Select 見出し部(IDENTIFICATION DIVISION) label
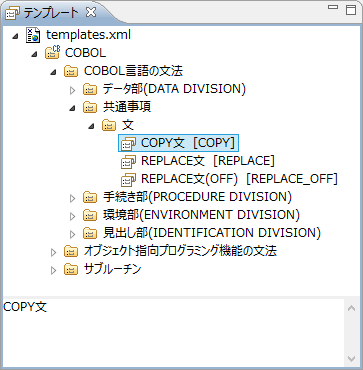The height and width of the screenshot is (370, 363). tap(212, 233)
